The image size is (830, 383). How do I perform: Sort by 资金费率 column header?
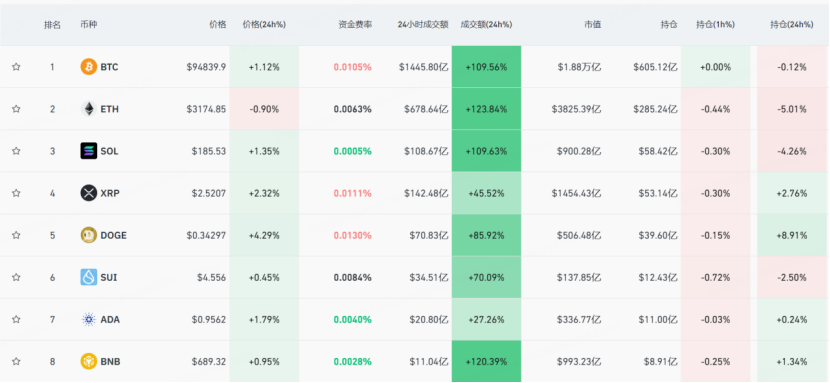tap(355, 25)
